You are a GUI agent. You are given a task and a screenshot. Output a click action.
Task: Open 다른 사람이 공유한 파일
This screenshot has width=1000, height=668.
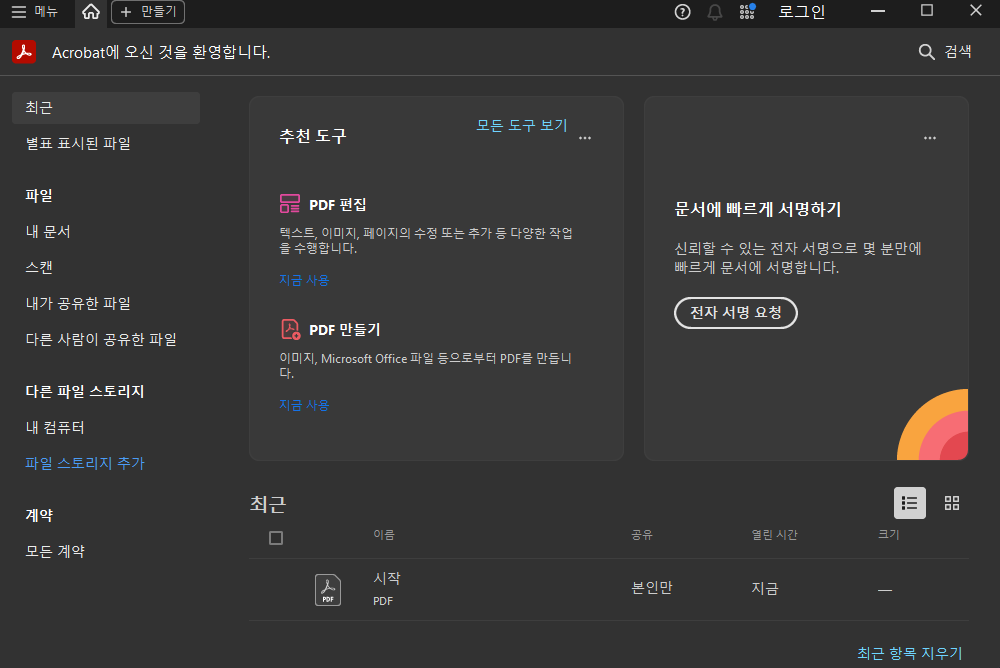101,339
